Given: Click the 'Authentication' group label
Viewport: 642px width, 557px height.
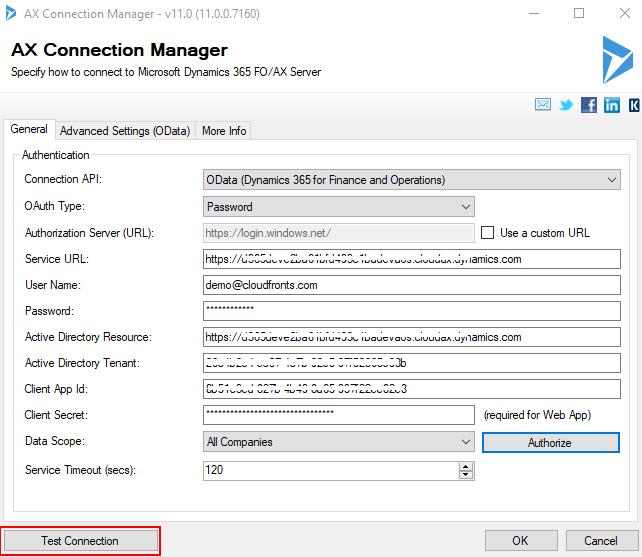Looking at the screenshot, I should point(56,155).
